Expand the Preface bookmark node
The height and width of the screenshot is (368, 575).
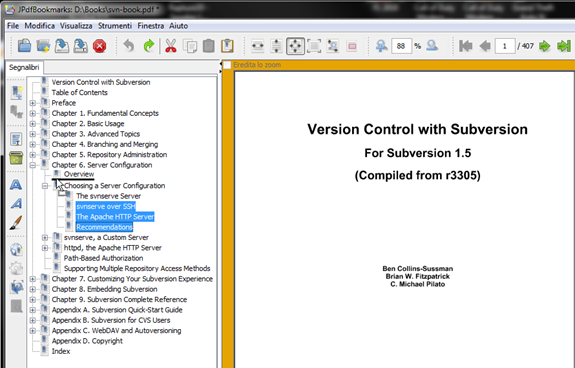point(33,103)
